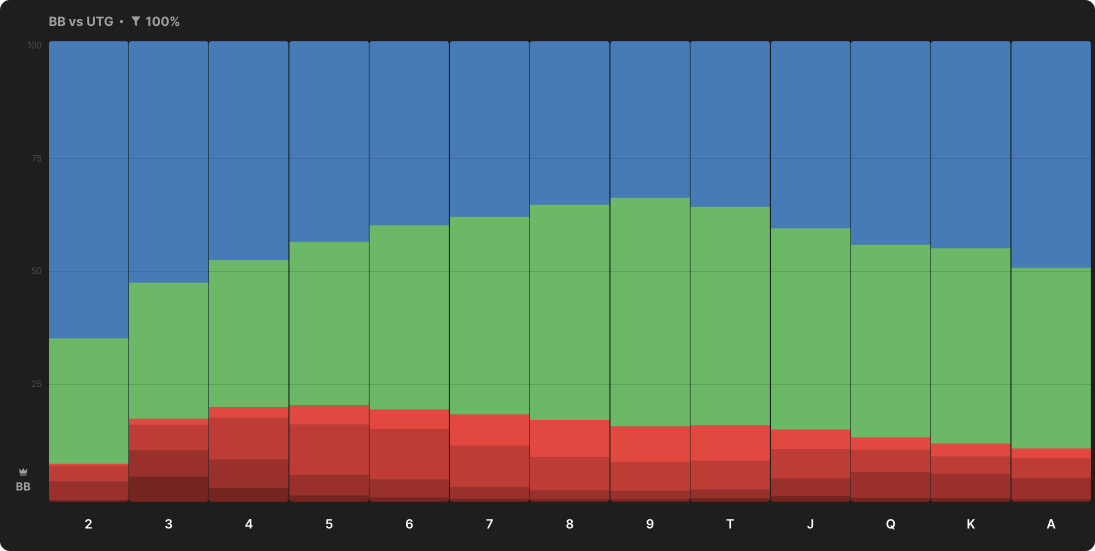Select the blue segment of bar 8

point(570,123)
